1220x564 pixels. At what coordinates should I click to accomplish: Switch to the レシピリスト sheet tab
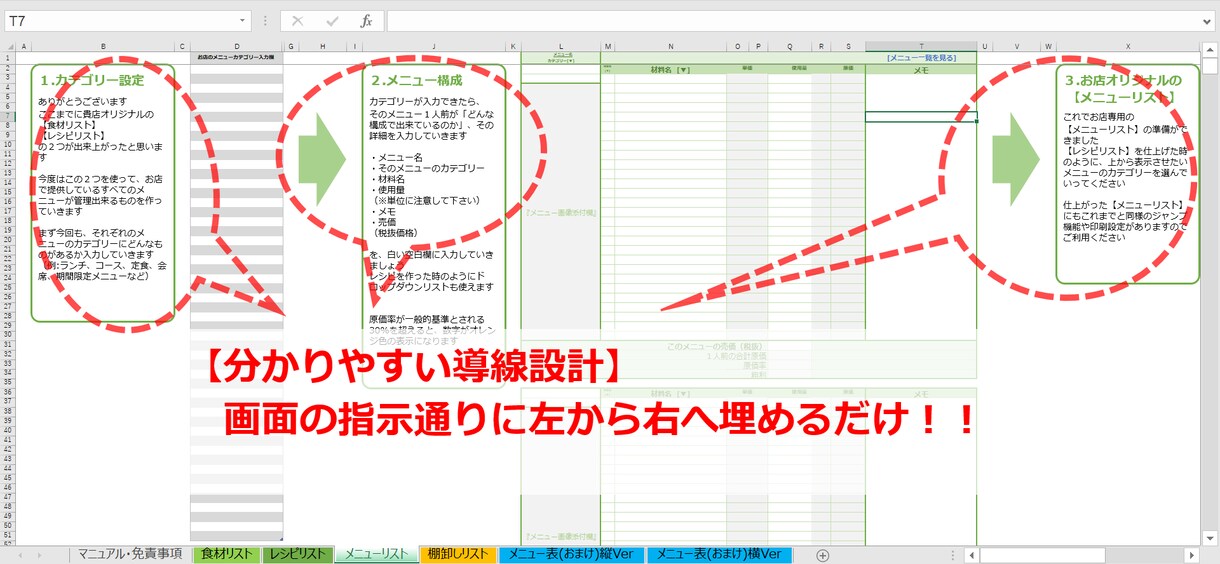click(296, 555)
